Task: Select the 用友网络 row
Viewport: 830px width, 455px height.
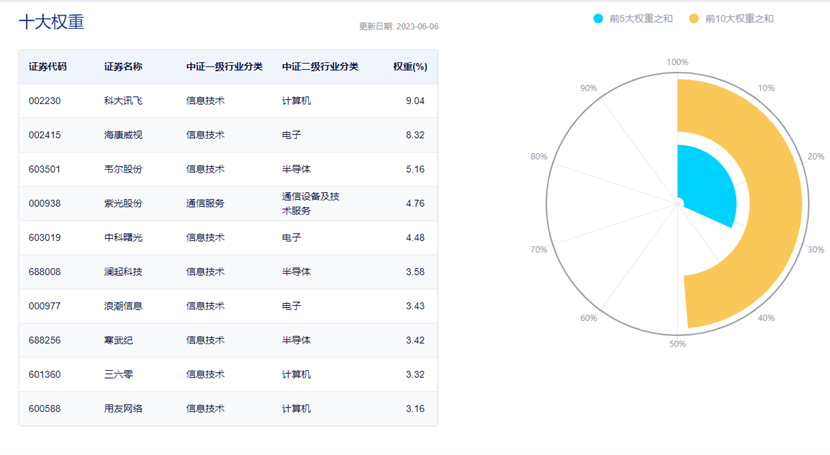Action: pos(228,408)
